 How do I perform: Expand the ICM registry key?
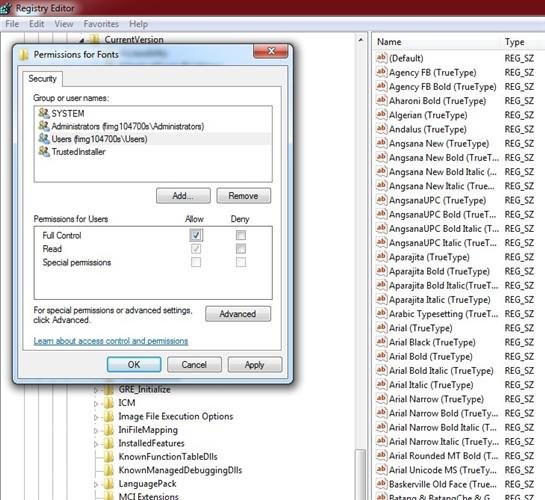click(x=96, y=404)
